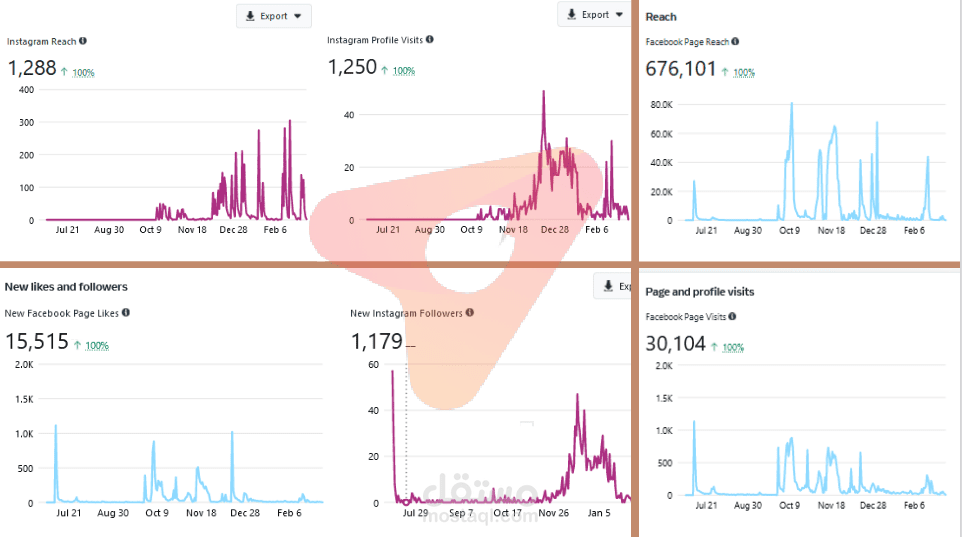962x537 pixels.
Task: Open the Export dropdown above Instagram Reach
Action: [x=274, y=16]
